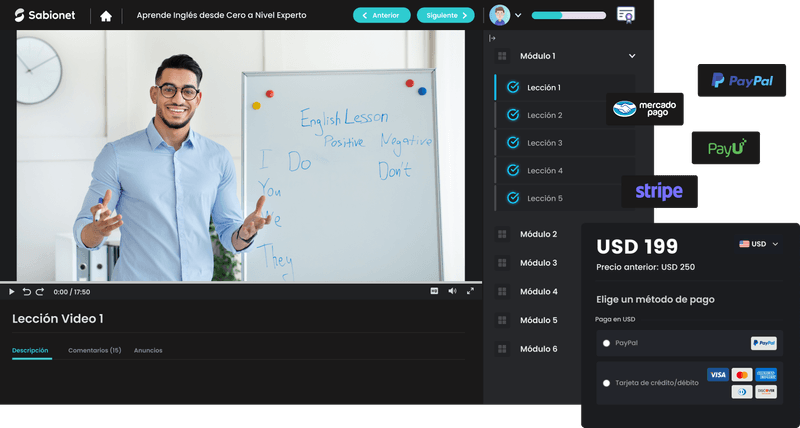Click the American Express icon
Image resolution: width=800 pixels, height=428 pixels.
pos(766,375)
